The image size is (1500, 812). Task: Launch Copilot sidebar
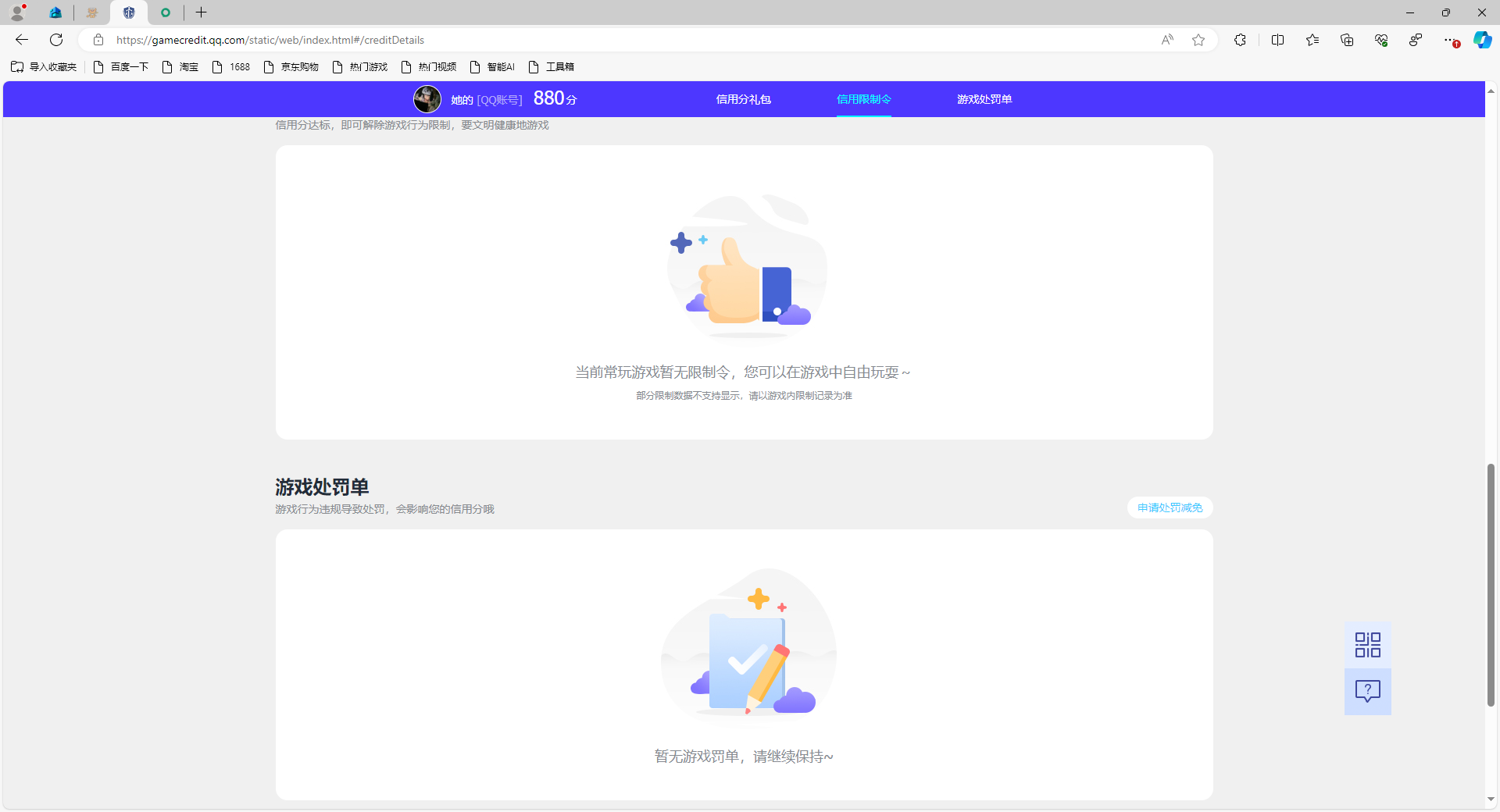coord(1482,40)
